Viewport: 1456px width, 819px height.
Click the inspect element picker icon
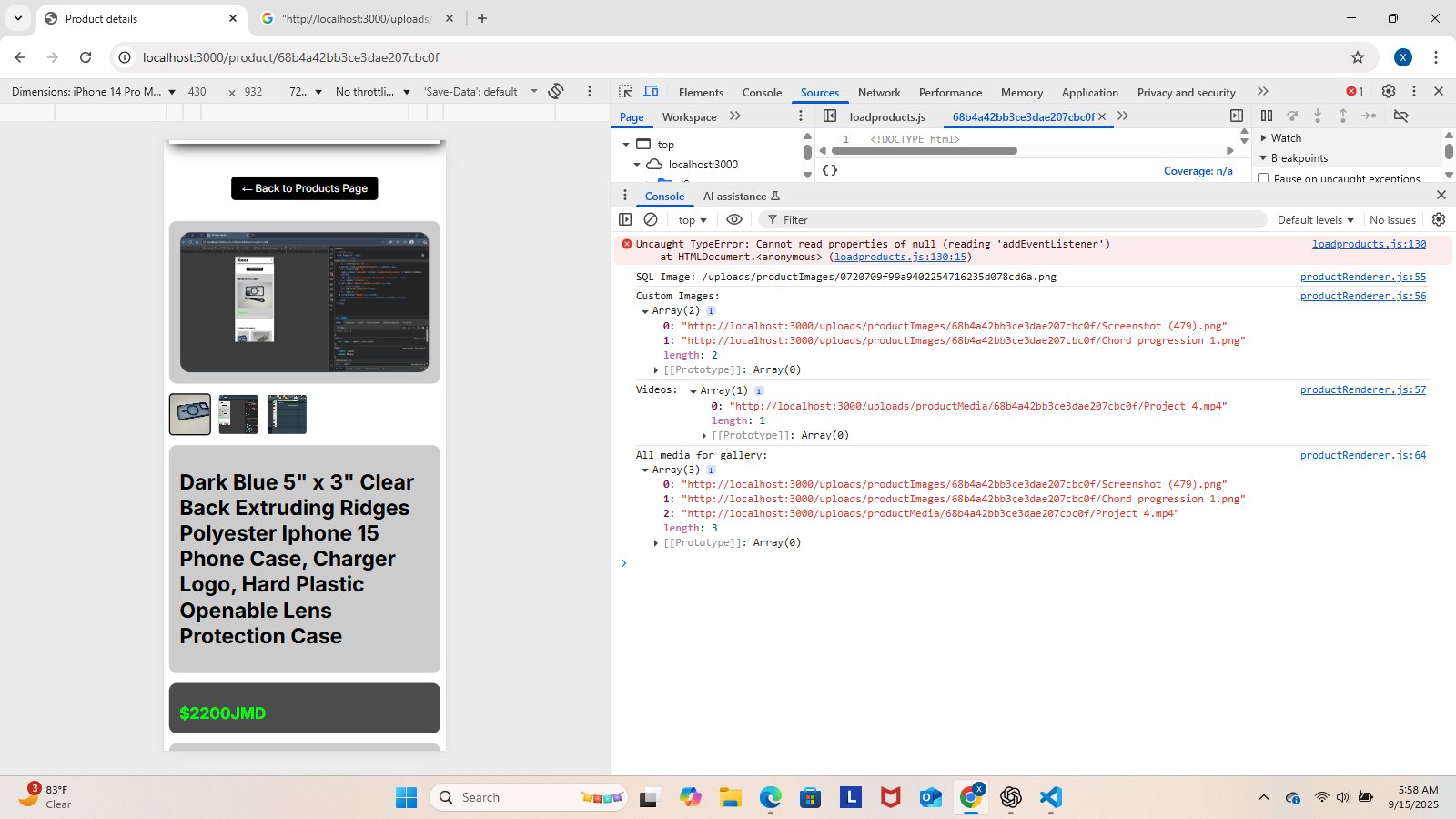coord(625,92)
